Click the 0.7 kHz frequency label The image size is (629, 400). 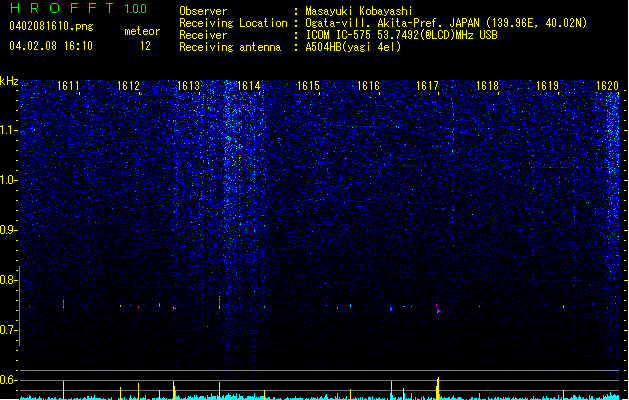[9, 330]
